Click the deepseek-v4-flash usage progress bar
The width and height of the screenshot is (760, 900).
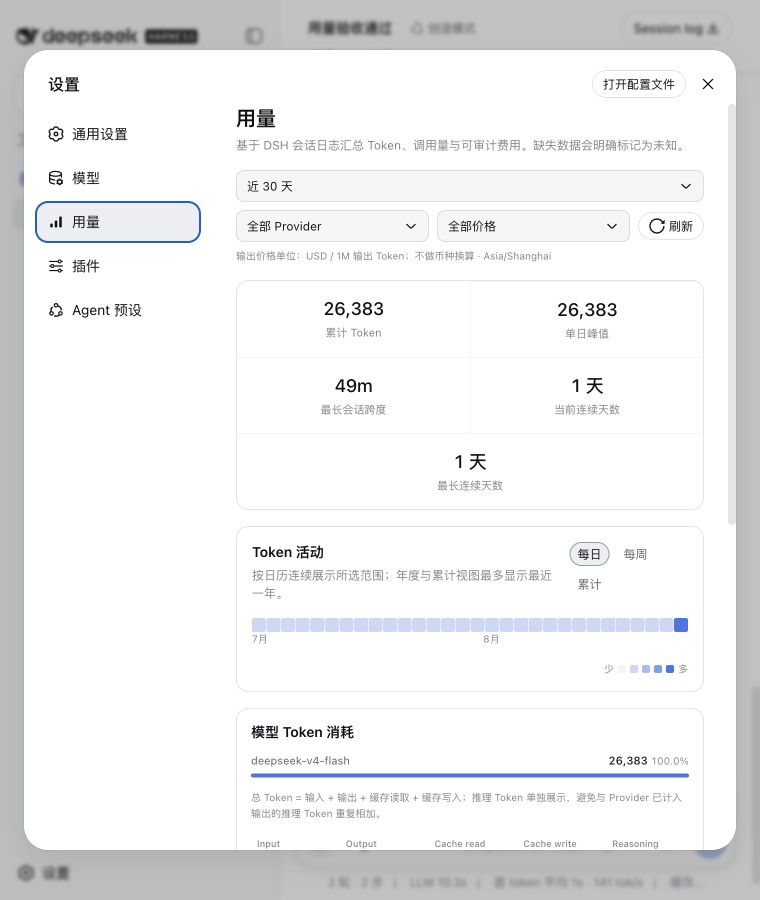click(470, 775)
